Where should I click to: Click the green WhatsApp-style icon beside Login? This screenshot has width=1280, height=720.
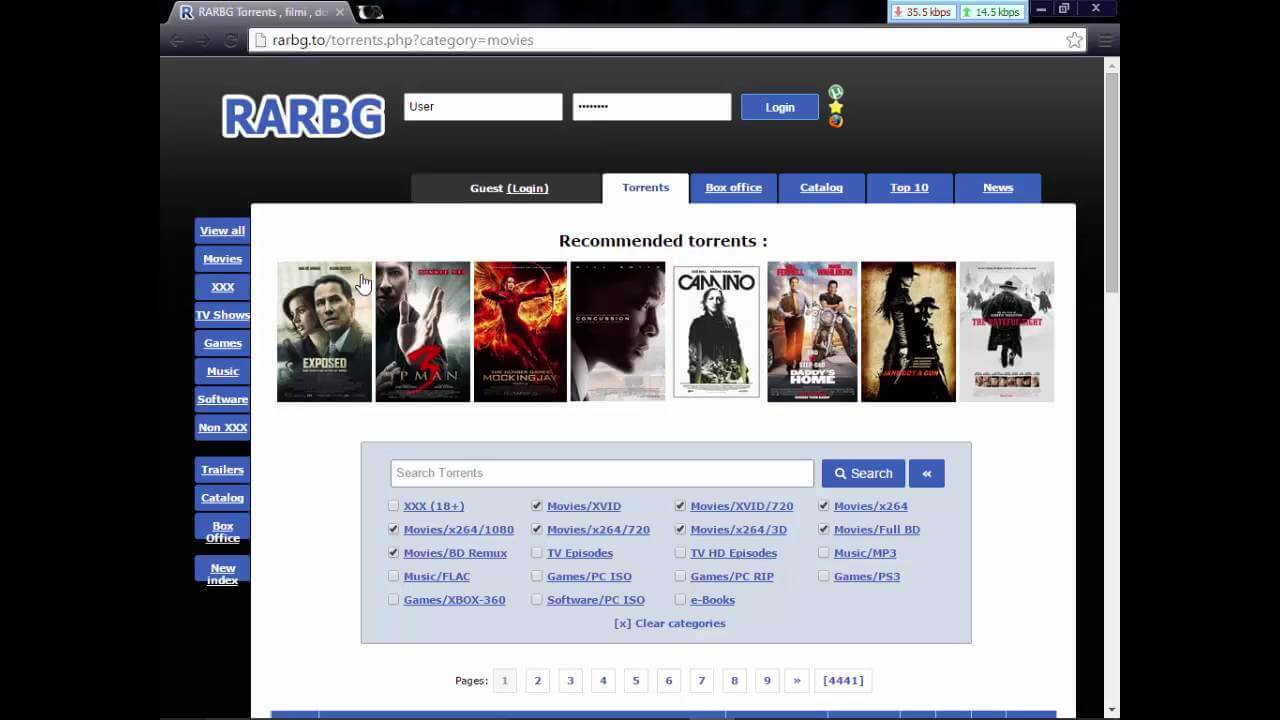(x=836, y=92)
